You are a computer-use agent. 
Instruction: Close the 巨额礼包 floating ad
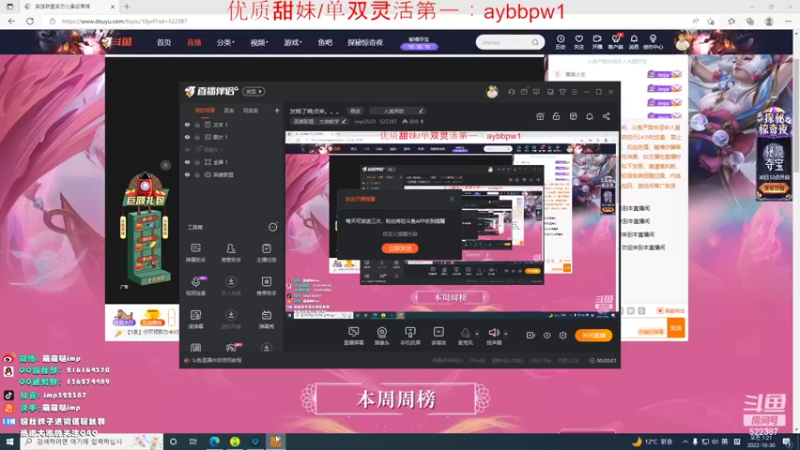165,165
